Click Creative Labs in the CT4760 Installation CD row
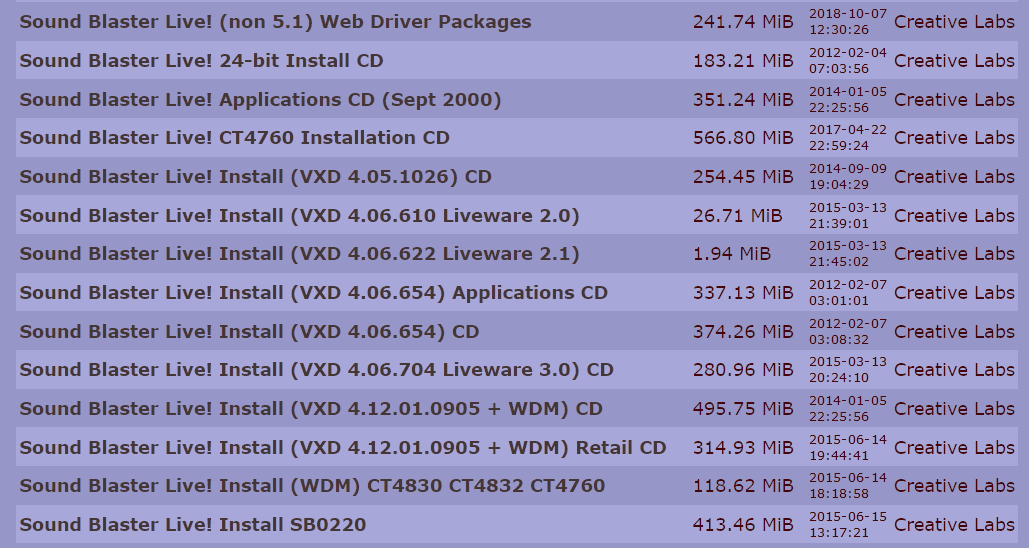 point(954,138)
